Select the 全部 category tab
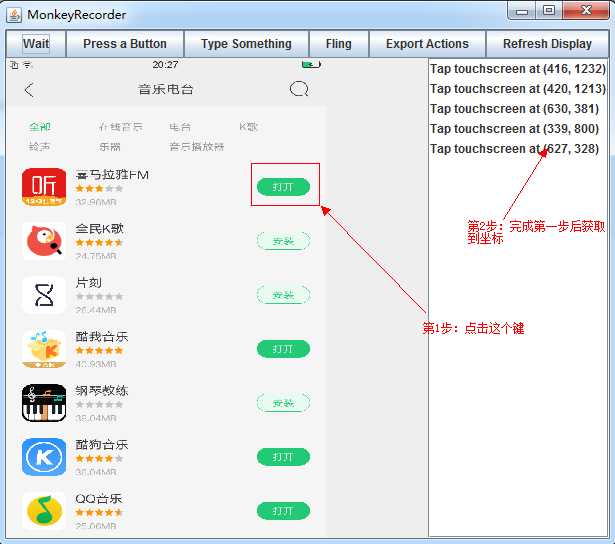The height and width of the screenshot is (544, 615). [x=40, y=127]
